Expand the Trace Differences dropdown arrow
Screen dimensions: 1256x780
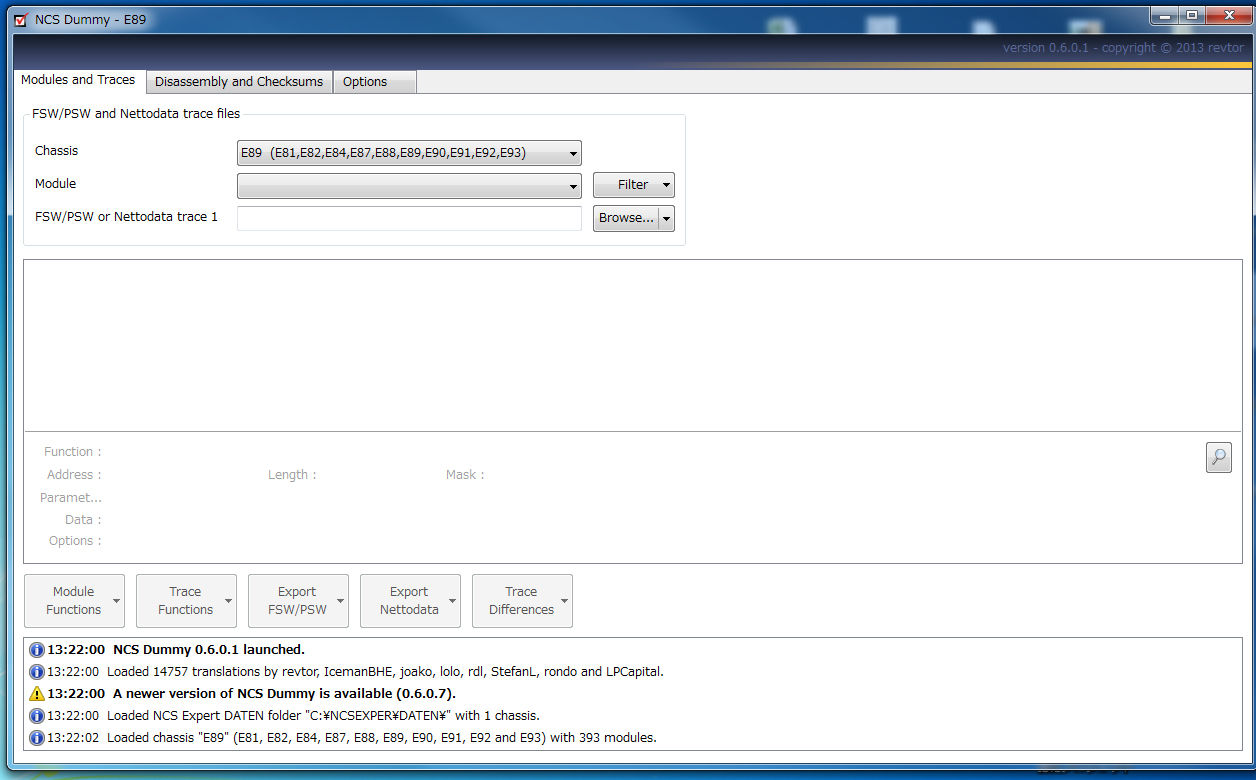tap(565, 601)
